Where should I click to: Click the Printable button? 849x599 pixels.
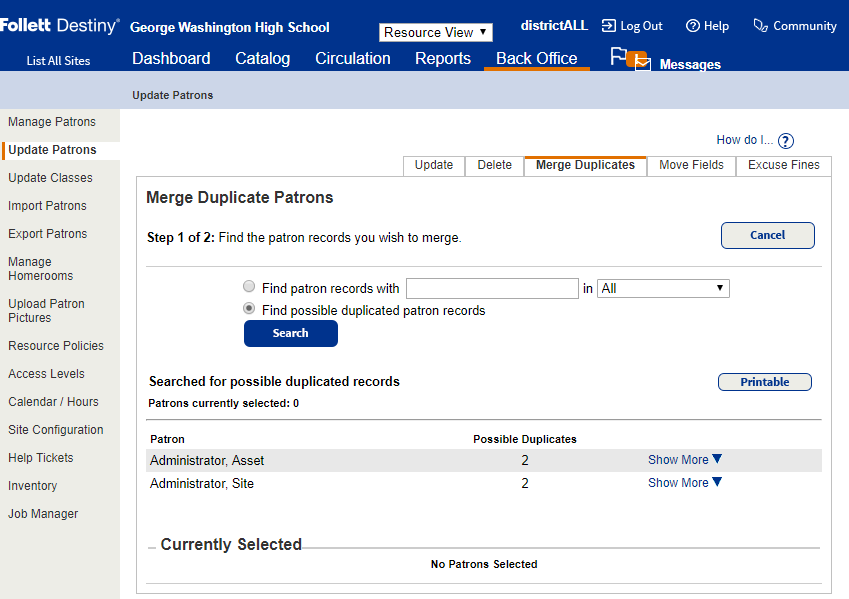pos(764,382)
